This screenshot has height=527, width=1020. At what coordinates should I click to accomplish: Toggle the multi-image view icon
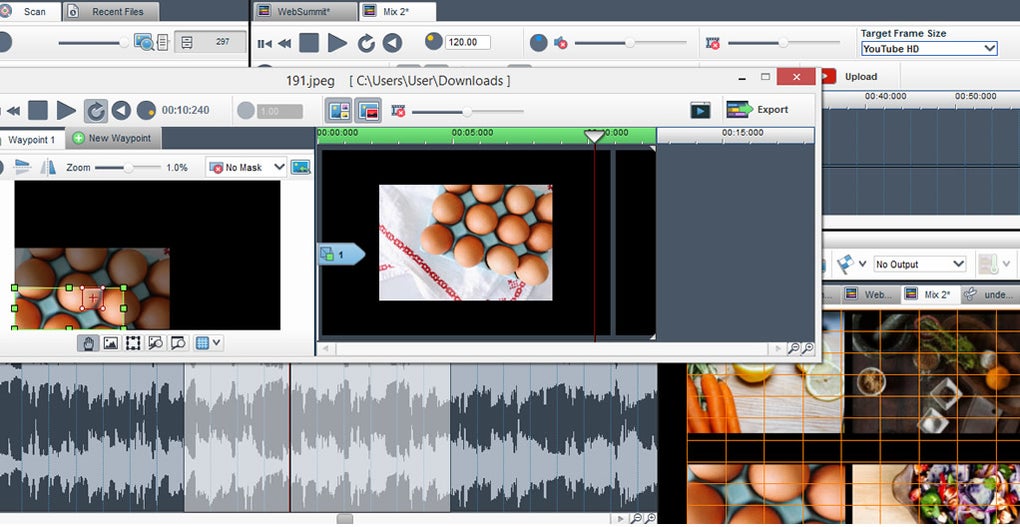click(x=338, y=110)
